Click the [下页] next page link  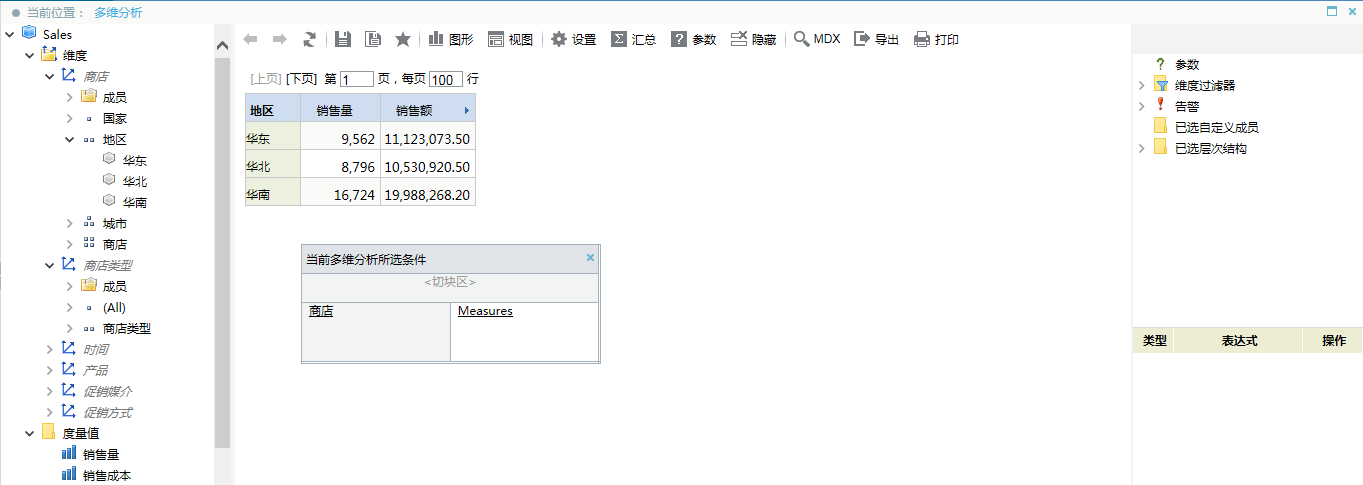click(x=301, y=78)
